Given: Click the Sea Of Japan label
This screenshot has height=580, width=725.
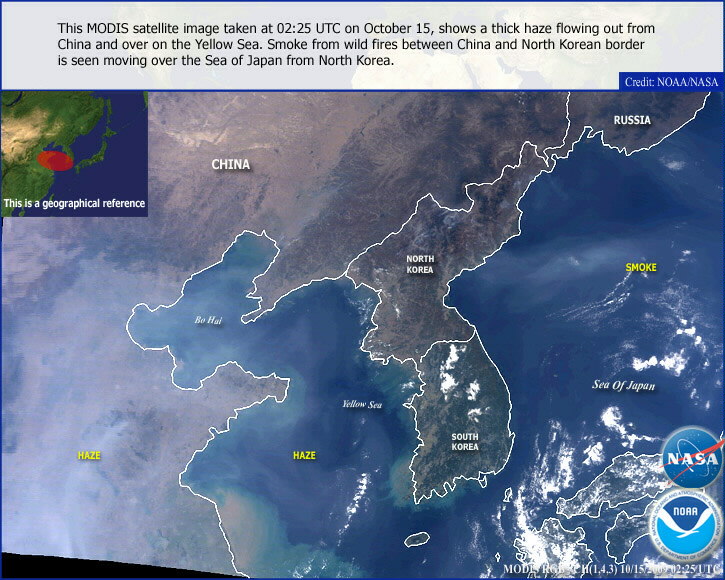Looking at the screenshot, I should pos(623,385).
